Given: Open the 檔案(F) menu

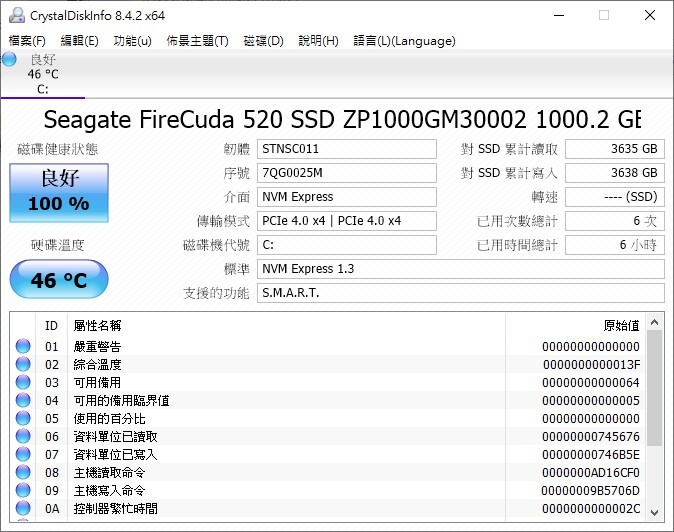Looking at the screenshot, I should click(27, 41).
